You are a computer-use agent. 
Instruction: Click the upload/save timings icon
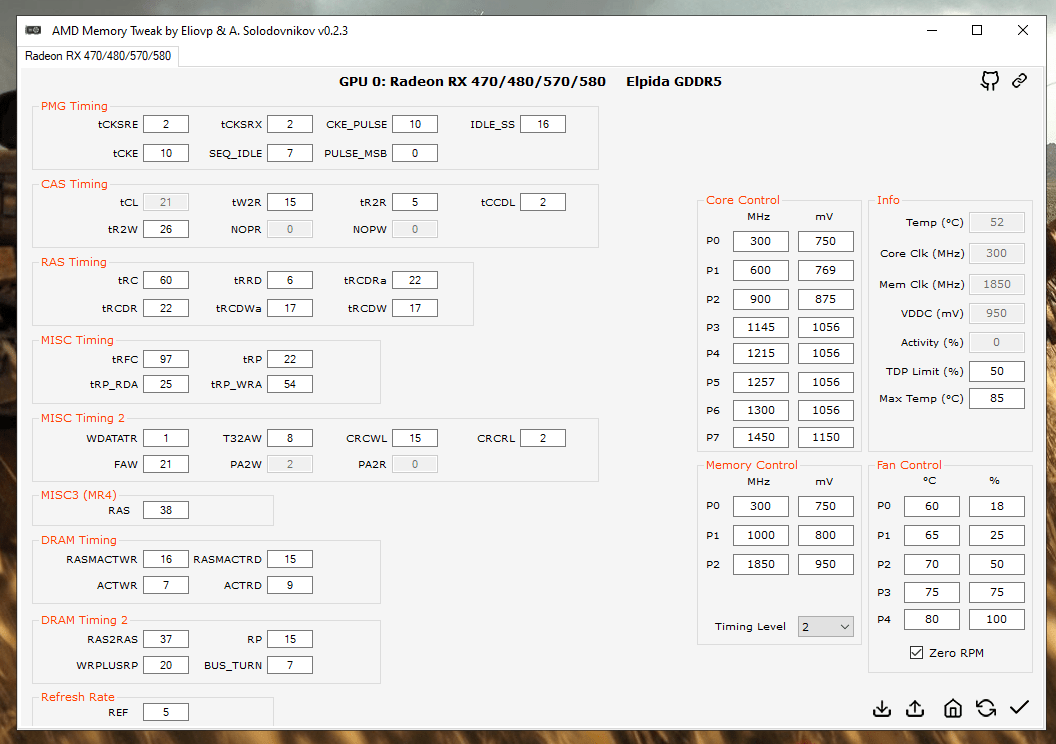[915, 708]
